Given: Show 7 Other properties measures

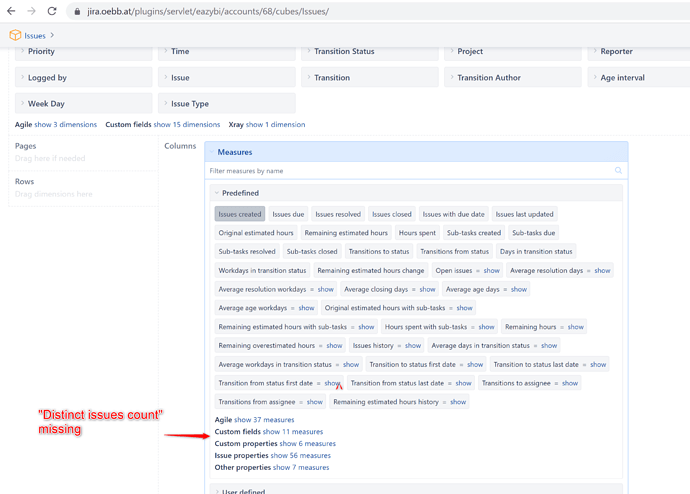Looking at the screenshot, I should click(x=301, y=467).
